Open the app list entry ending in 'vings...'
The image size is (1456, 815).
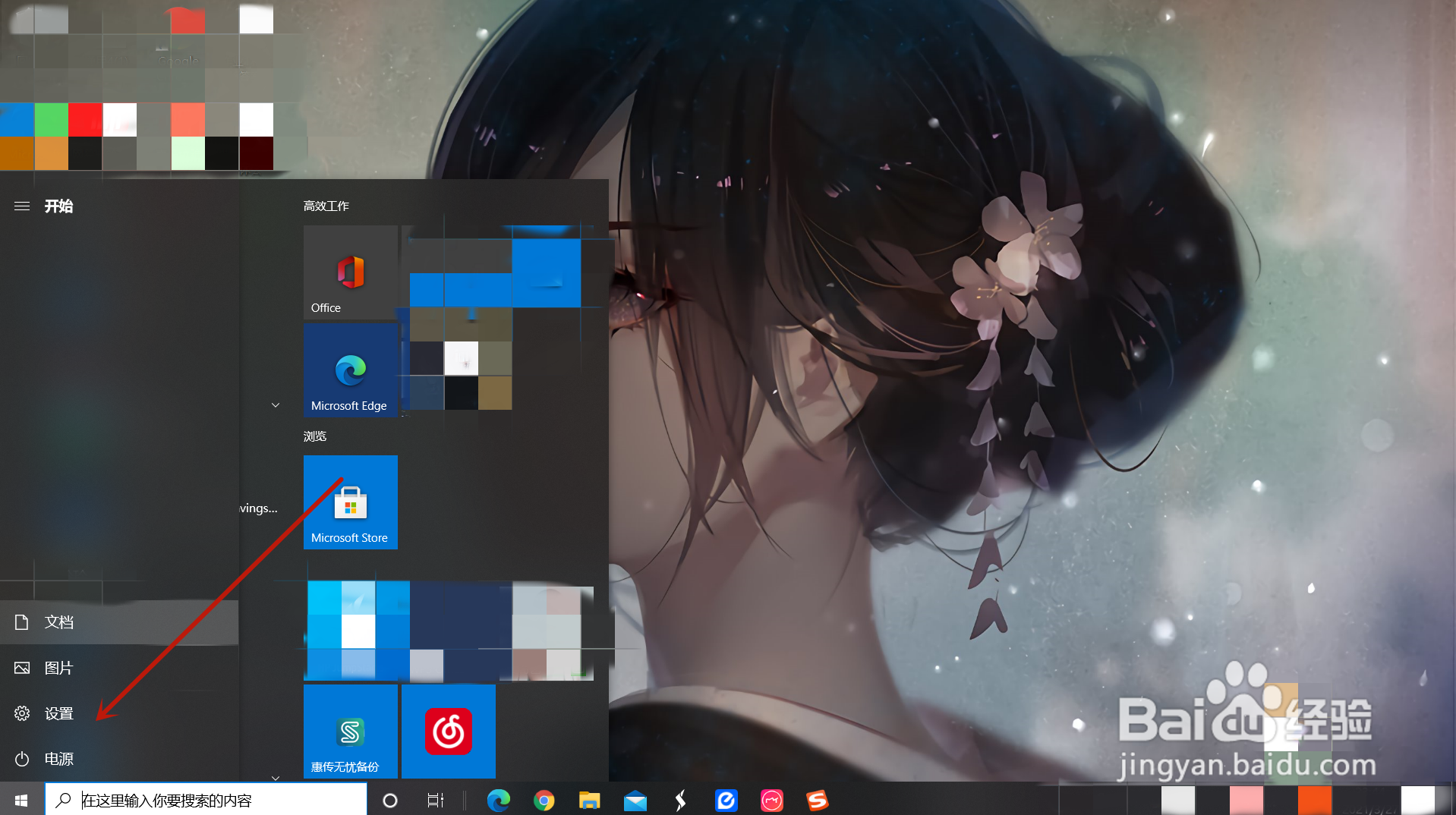258,508
